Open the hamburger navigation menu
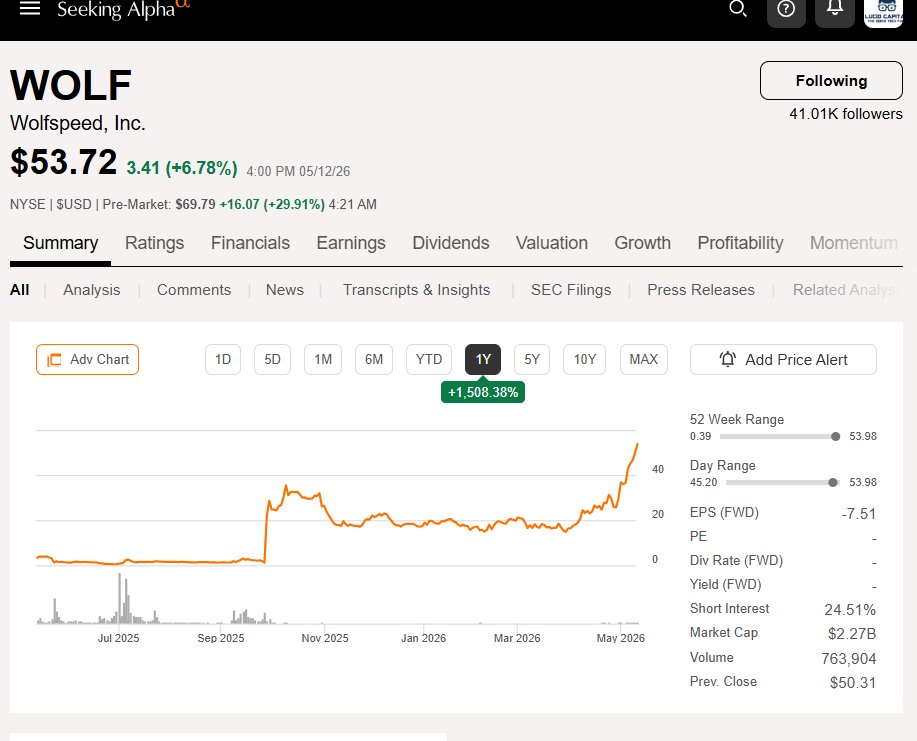 click(x=30, y=8)
